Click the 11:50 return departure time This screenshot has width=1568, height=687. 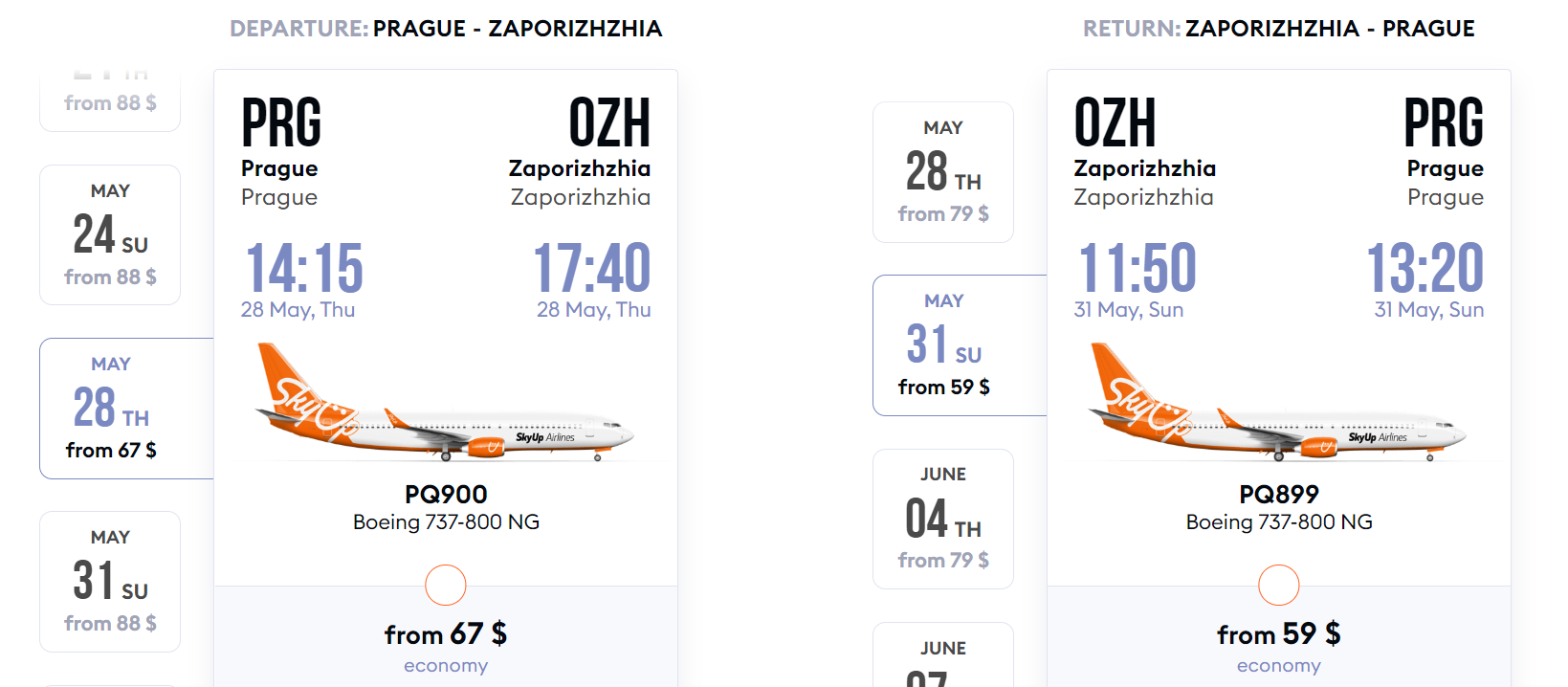pos(1137,268)
